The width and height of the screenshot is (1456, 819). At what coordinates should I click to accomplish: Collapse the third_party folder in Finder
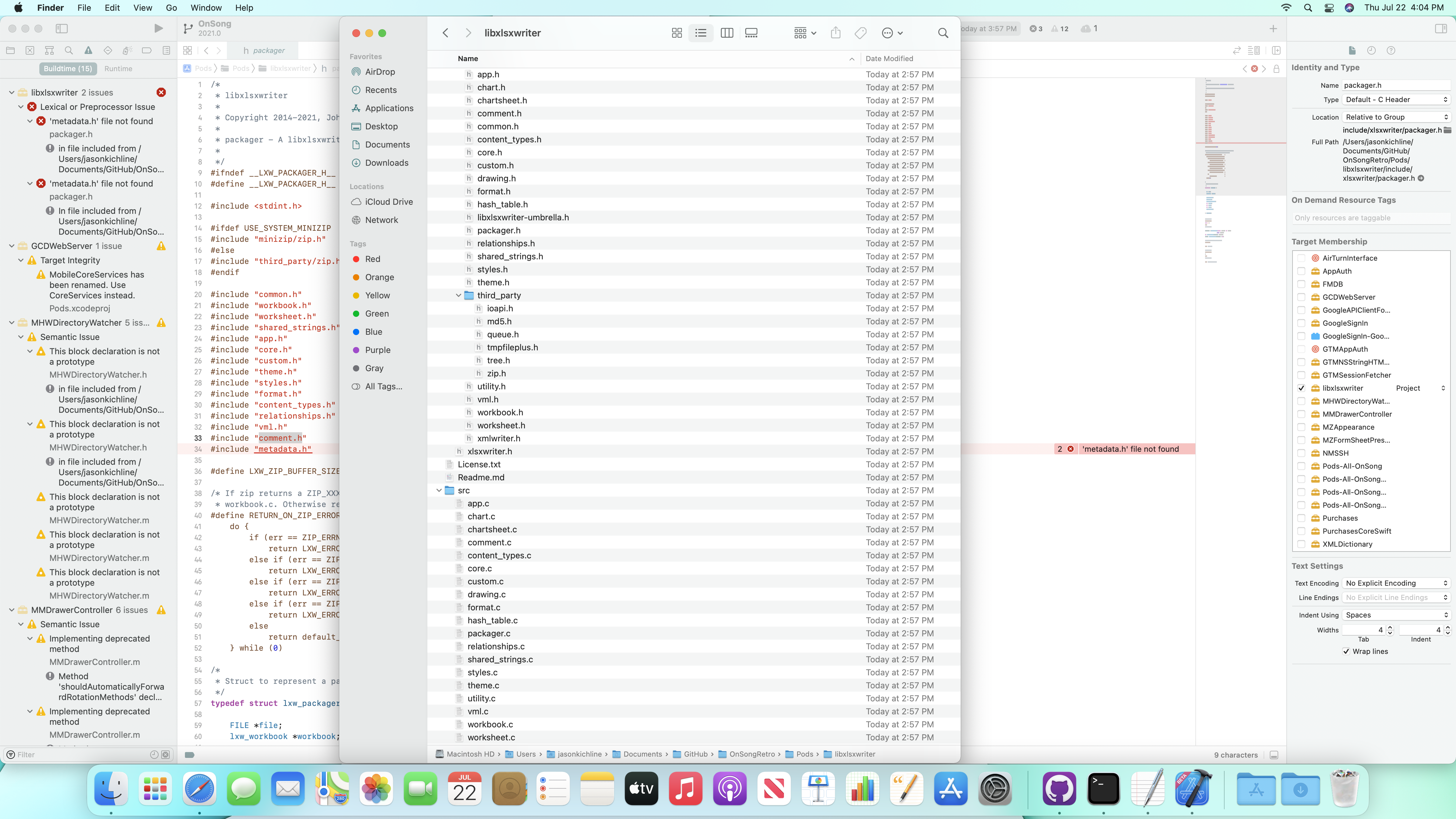tap(458, 296)
